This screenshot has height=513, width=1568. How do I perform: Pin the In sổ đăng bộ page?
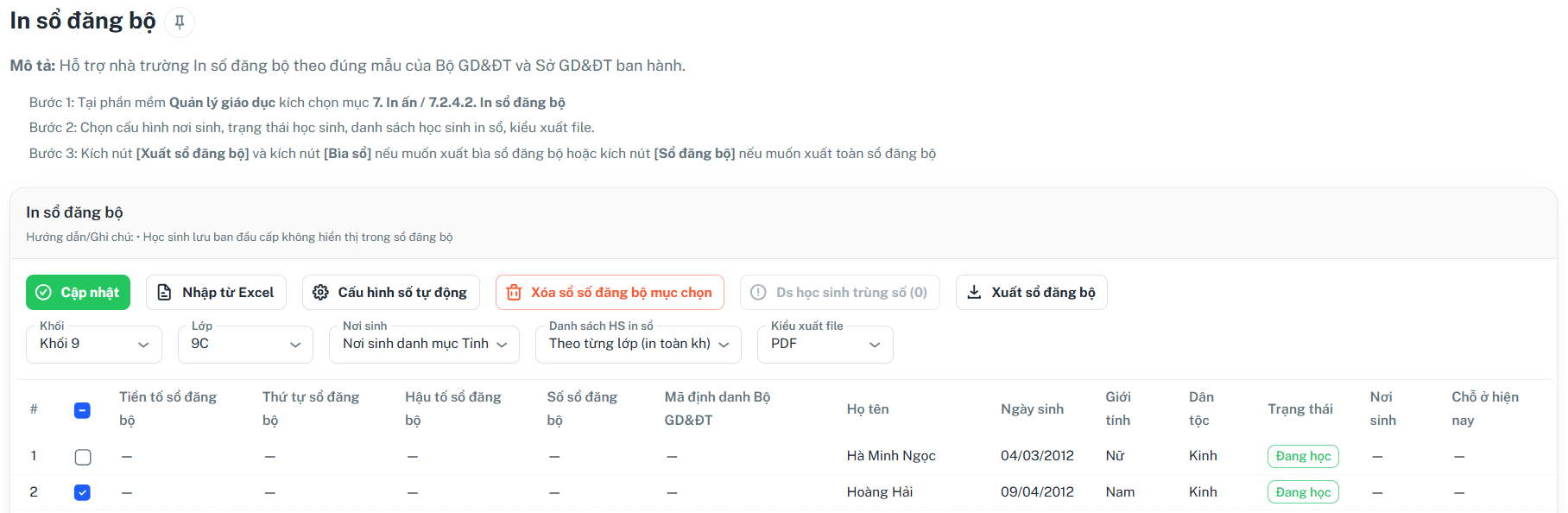pos(180,22)
